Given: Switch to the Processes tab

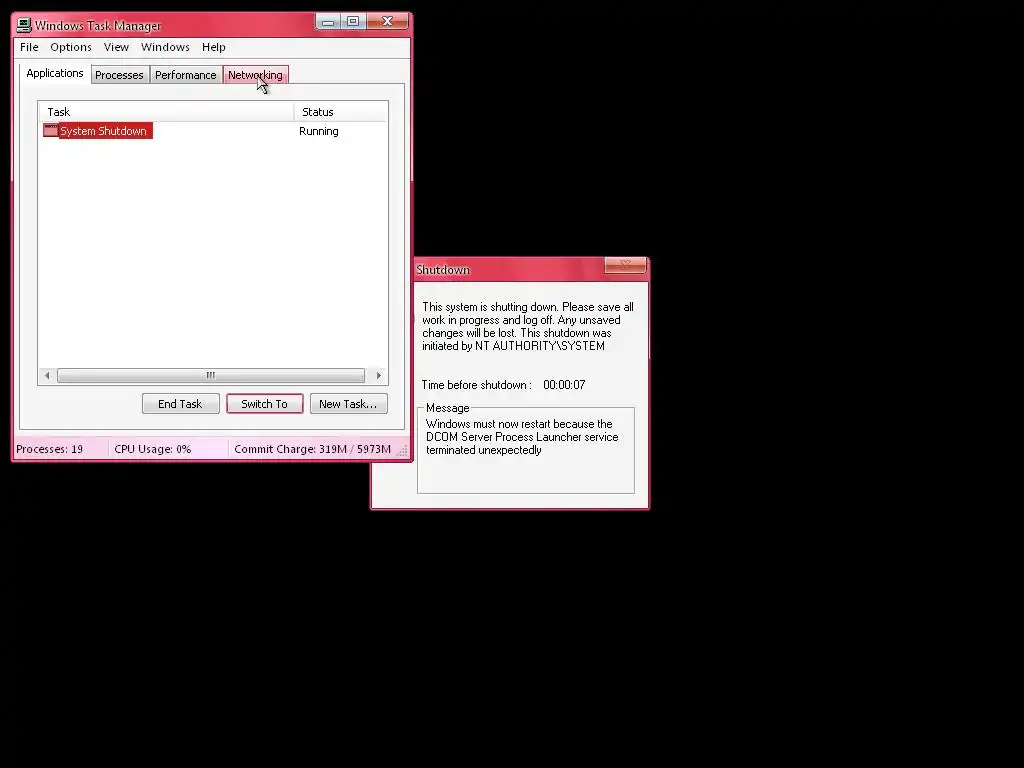Looking at the screenshot, I should tap(120, 75).
